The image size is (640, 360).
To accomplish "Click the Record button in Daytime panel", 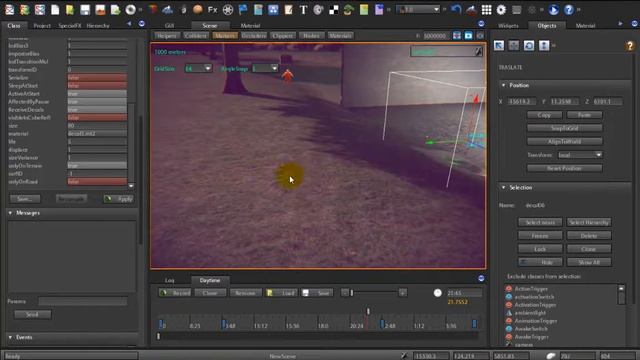I will click(x=175, y=293).
